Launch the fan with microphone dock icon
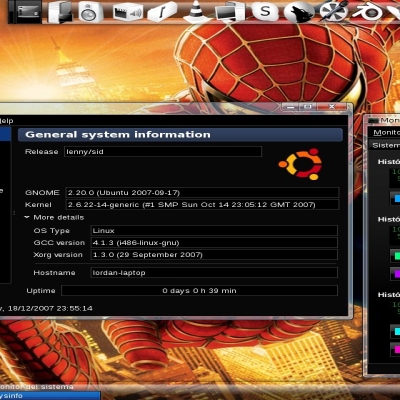The width and height of the screenshot is (400, 400). click(x=333, y=11)
